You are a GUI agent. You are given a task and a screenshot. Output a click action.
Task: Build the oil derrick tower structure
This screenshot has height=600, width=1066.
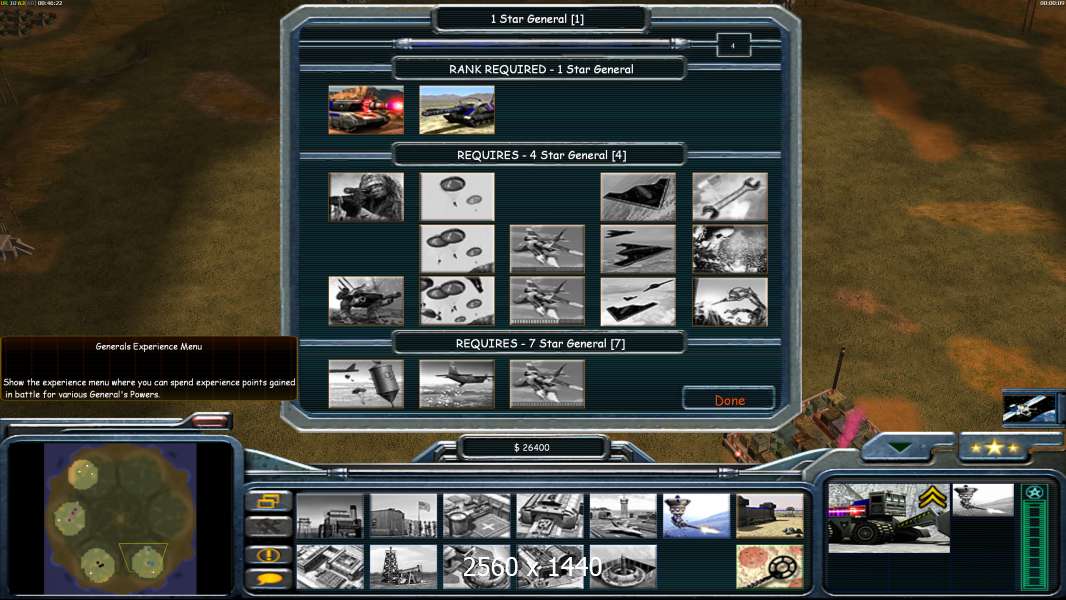coord(403,566)
